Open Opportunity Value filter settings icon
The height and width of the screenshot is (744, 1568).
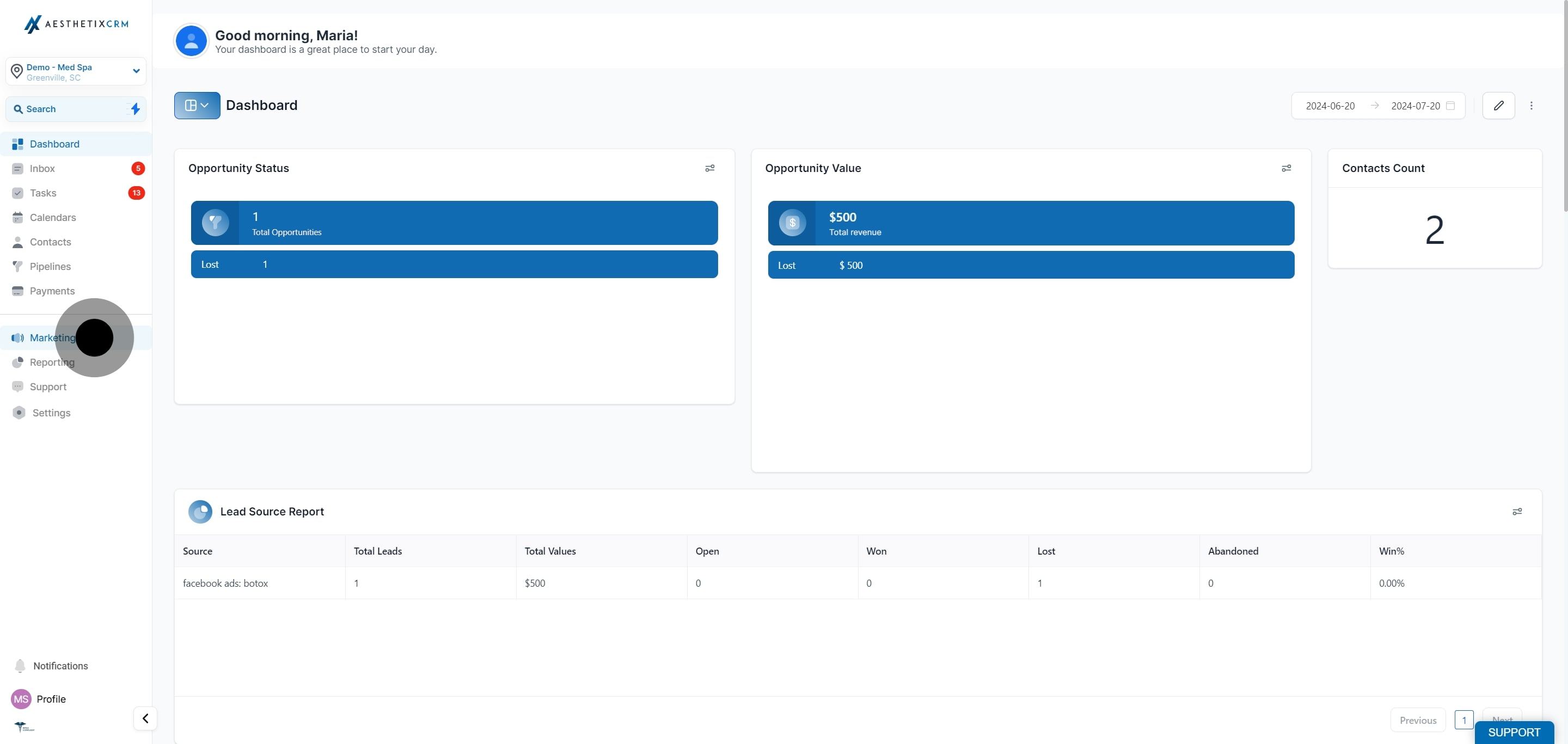[x=1286, y=168]
